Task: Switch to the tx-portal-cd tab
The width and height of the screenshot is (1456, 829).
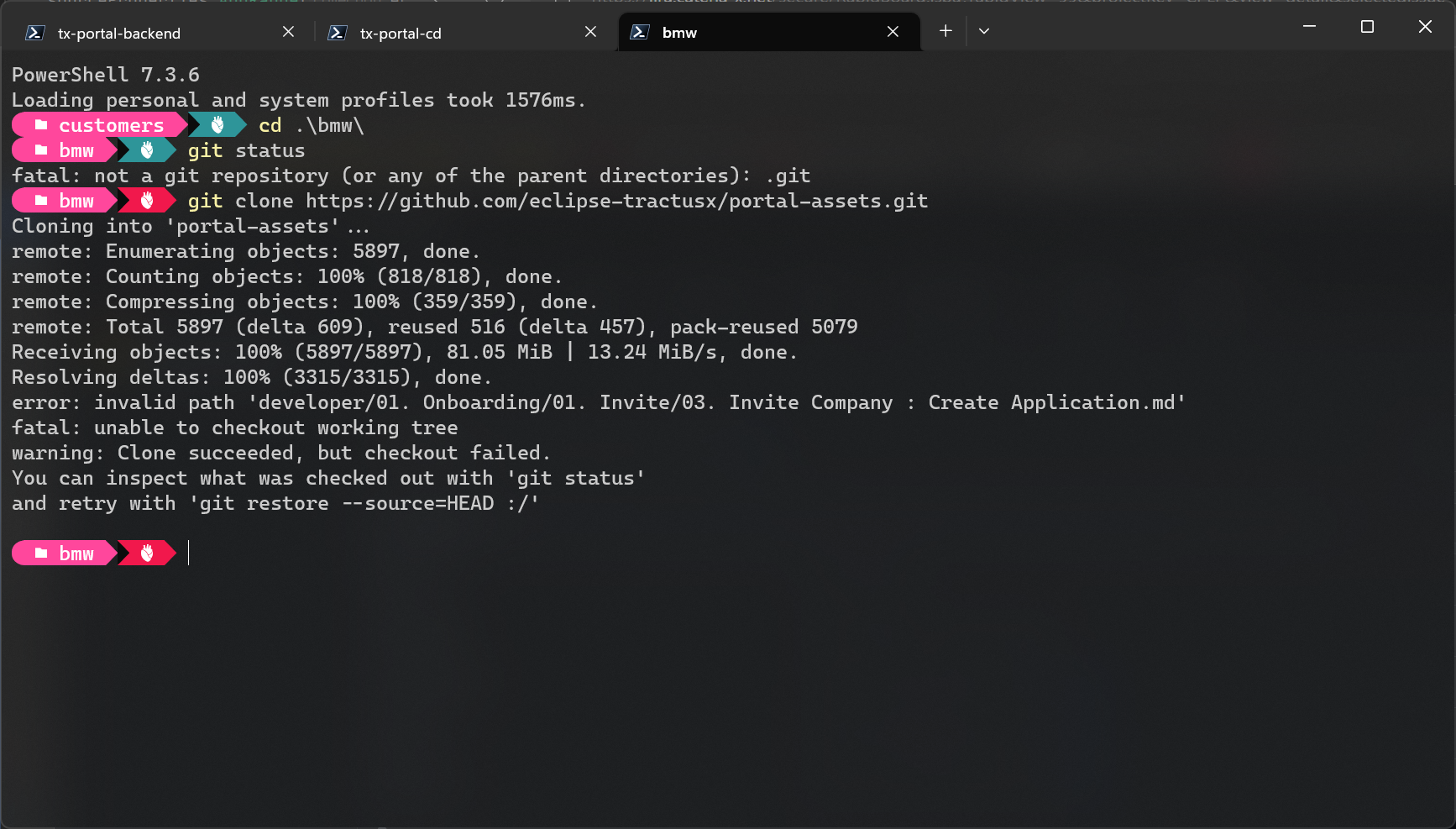Action: pos(400,33)
